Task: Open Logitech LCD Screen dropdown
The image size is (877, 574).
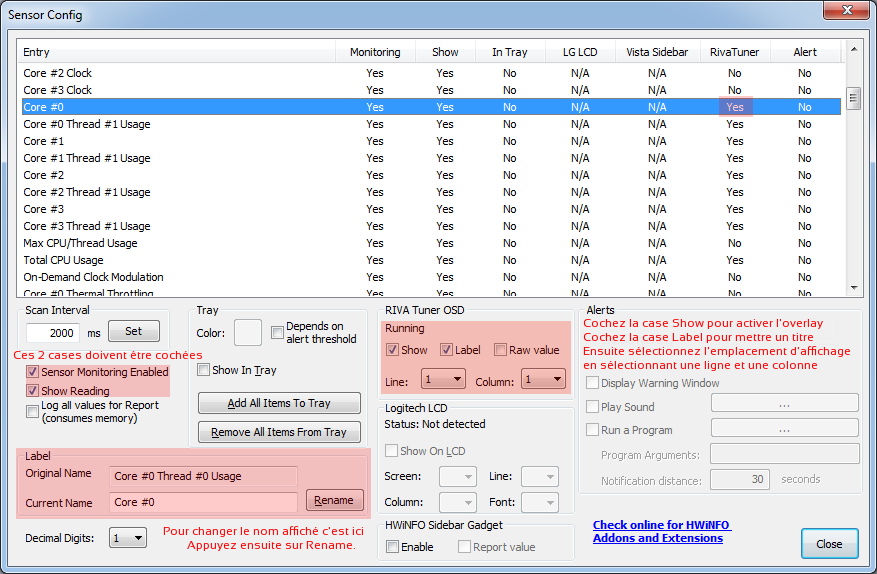Action: [x=458, y=477]
